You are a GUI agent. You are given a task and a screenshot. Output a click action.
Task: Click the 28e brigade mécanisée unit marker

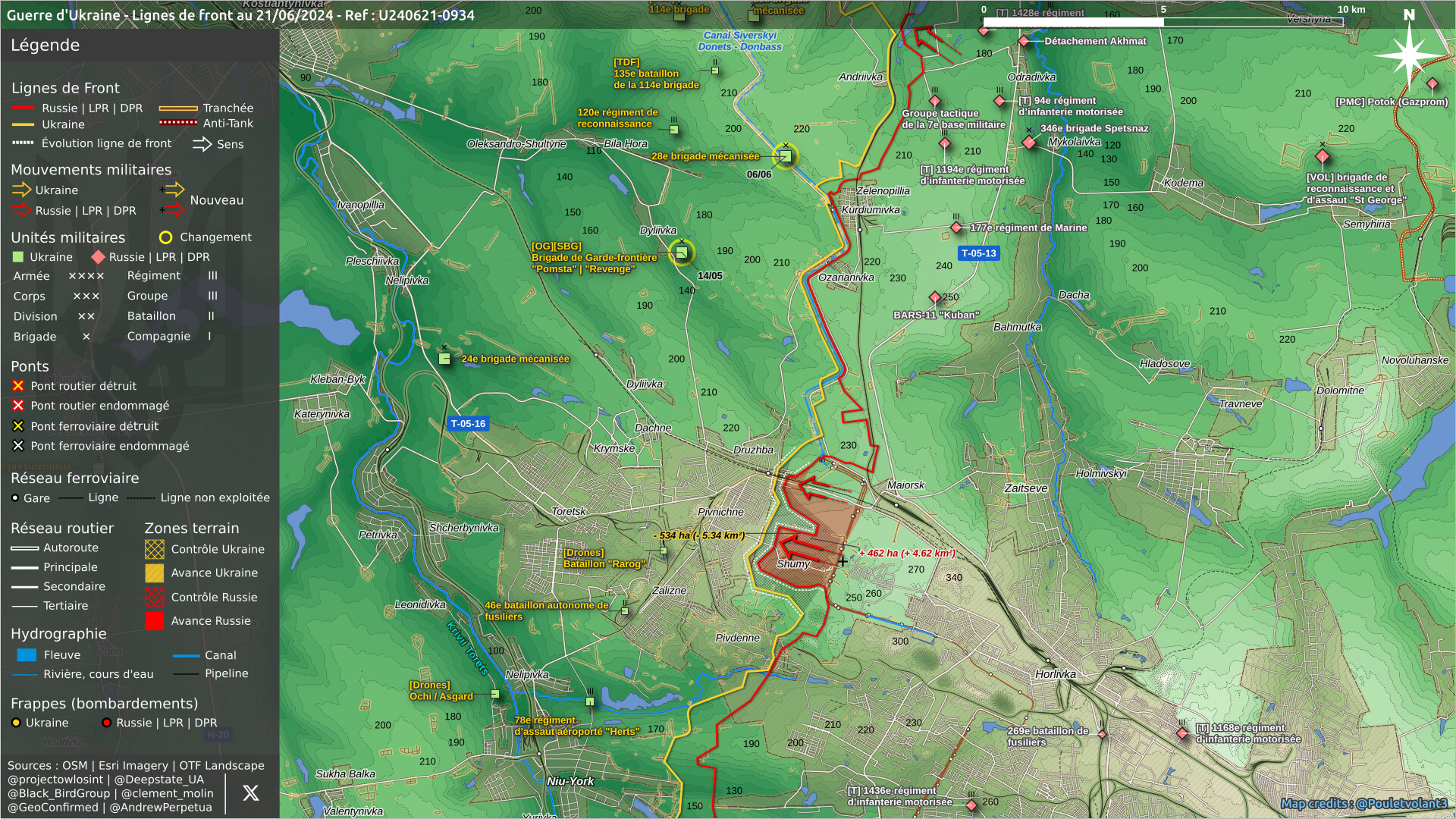pyautogui.click(x=786, y=156)
